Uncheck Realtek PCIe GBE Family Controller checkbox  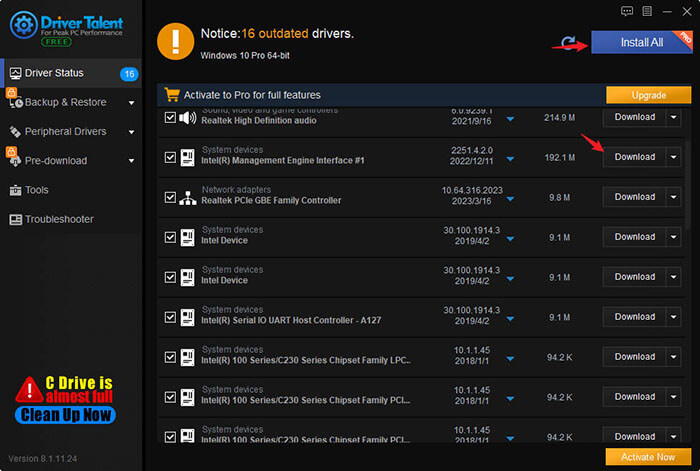tap(170, 197)
